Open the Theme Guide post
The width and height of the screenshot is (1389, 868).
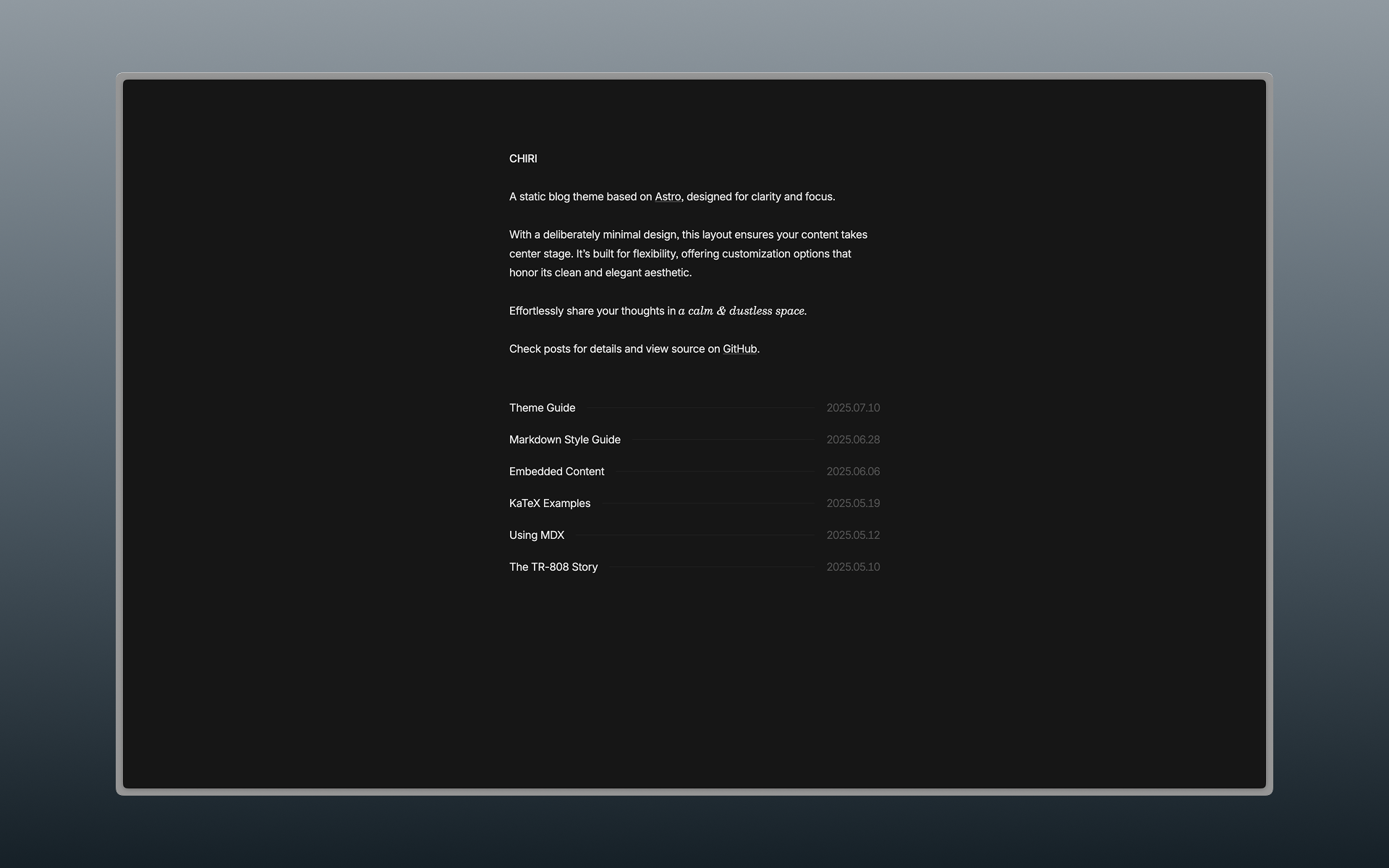point(542,408)
